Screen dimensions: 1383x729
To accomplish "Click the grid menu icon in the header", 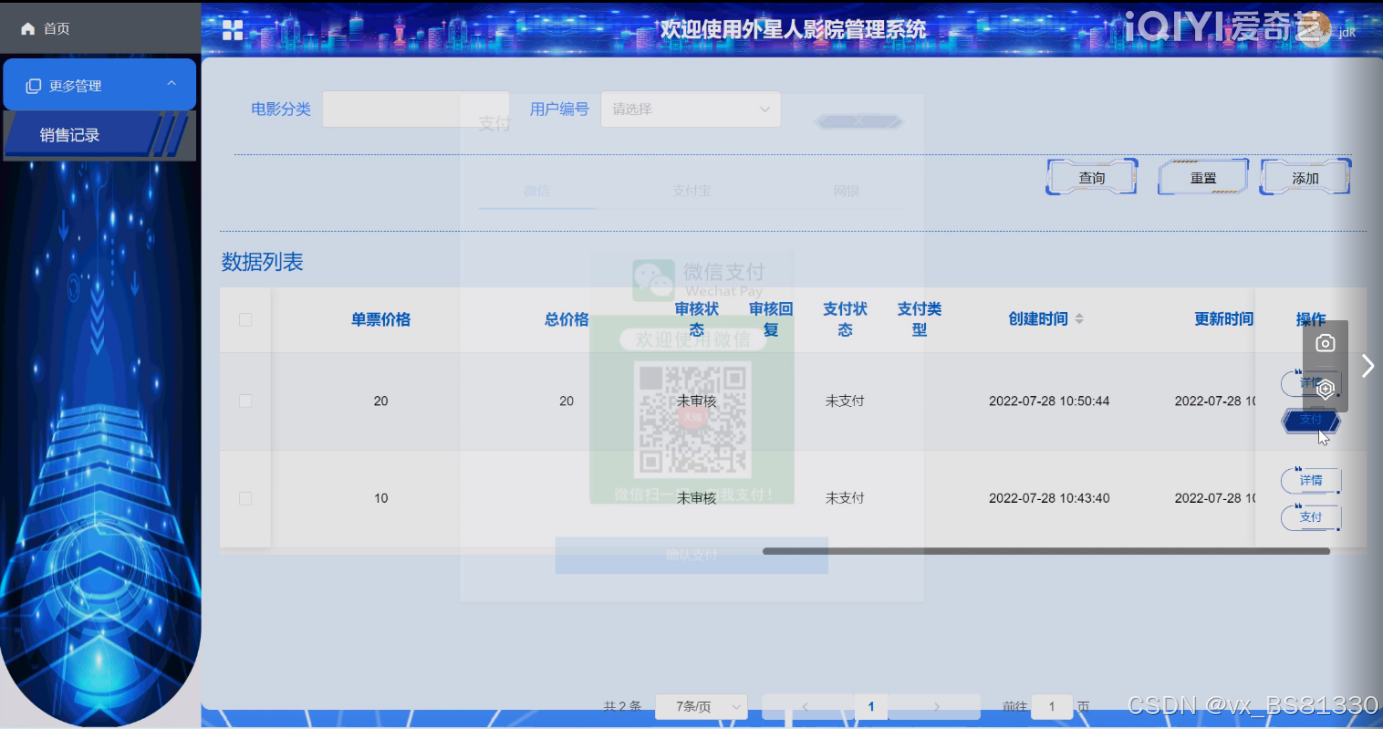I will click(x=233, y=30).
